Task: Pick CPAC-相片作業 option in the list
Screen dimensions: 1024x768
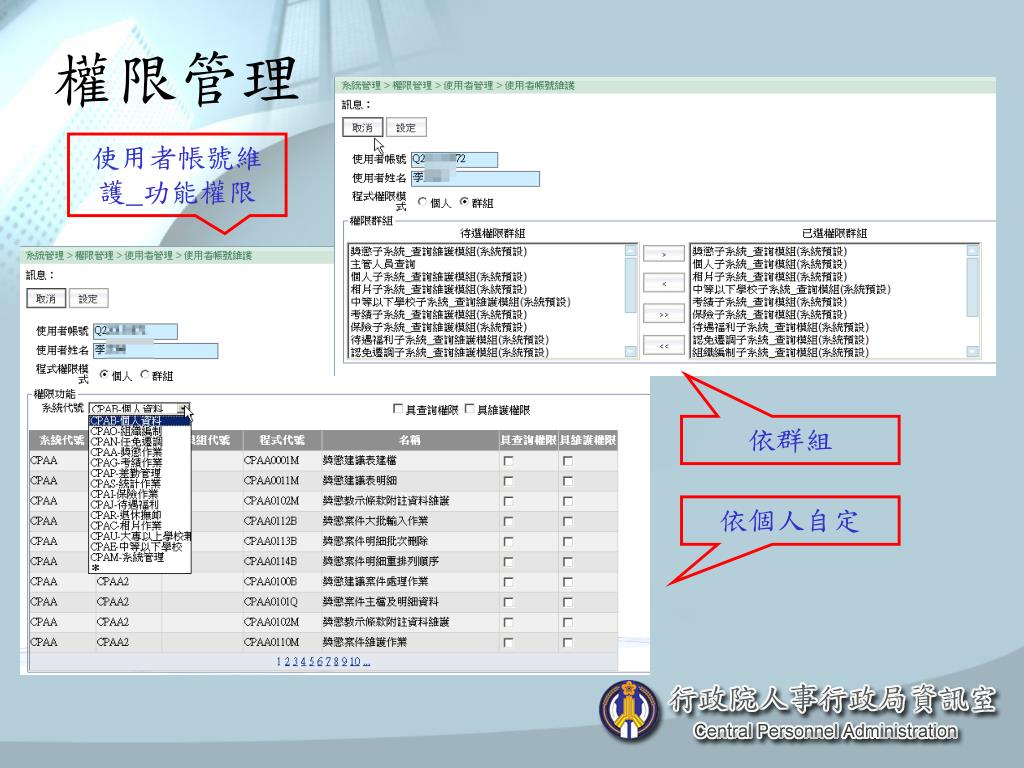Action: tap(140, 525)
